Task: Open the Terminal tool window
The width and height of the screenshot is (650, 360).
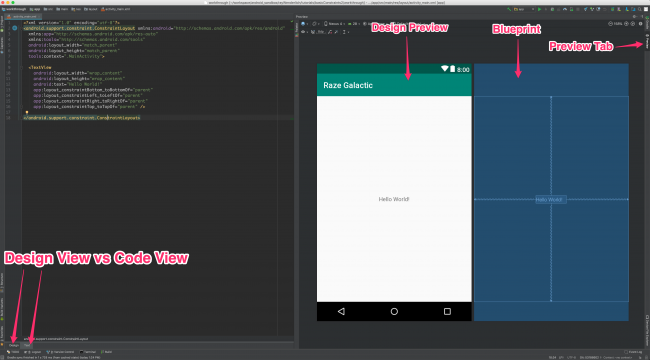Action: point(88,352)
